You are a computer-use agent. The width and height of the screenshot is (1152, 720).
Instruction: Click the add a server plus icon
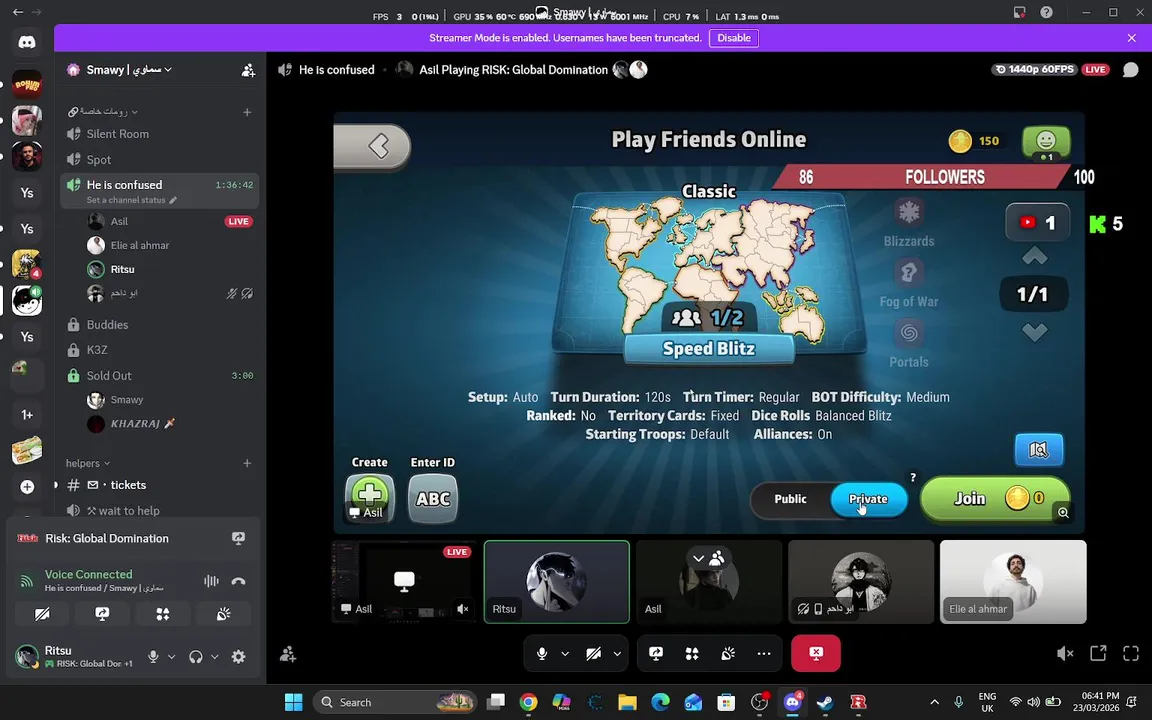(x=27, y=486)
